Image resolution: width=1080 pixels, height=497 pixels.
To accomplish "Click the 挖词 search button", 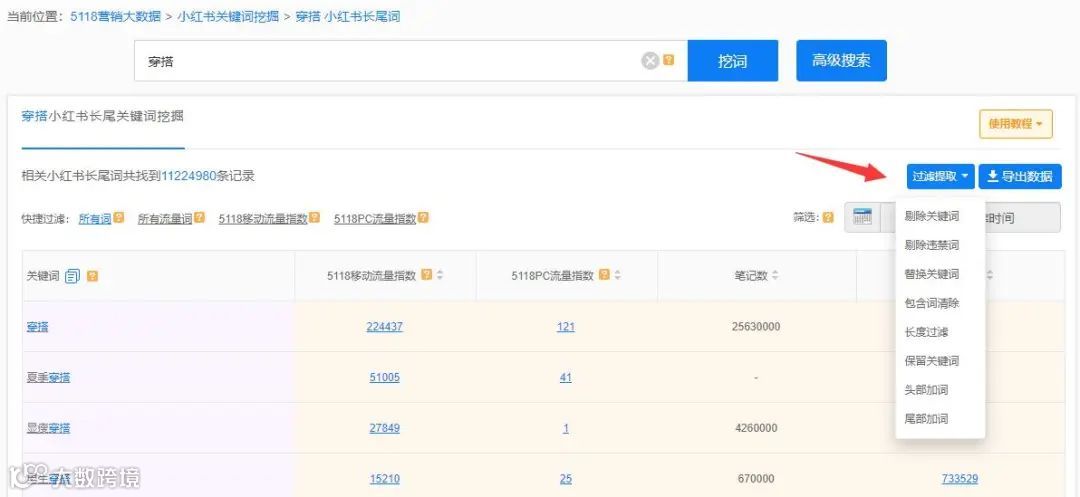I will tap(733, 61).
